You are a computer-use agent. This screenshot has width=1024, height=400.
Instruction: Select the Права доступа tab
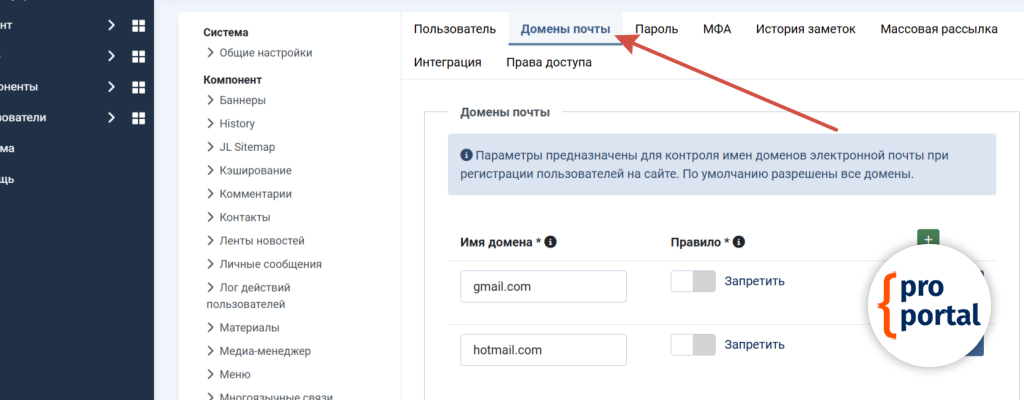click(548, 63)
